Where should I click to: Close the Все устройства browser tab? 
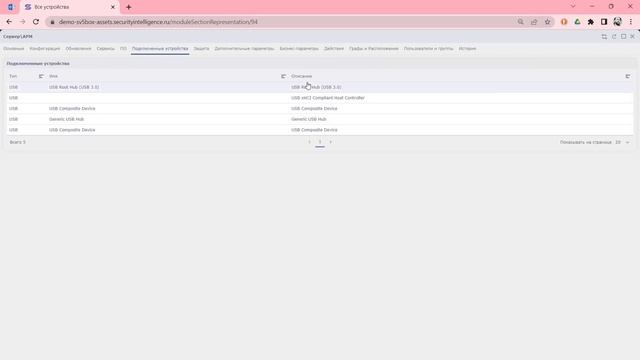point(113,7)
